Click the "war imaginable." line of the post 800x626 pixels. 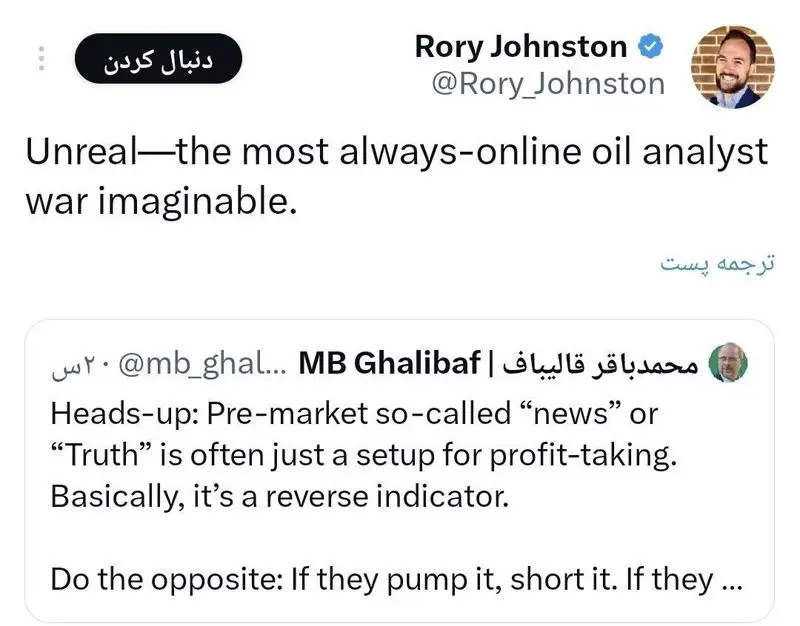160,201
